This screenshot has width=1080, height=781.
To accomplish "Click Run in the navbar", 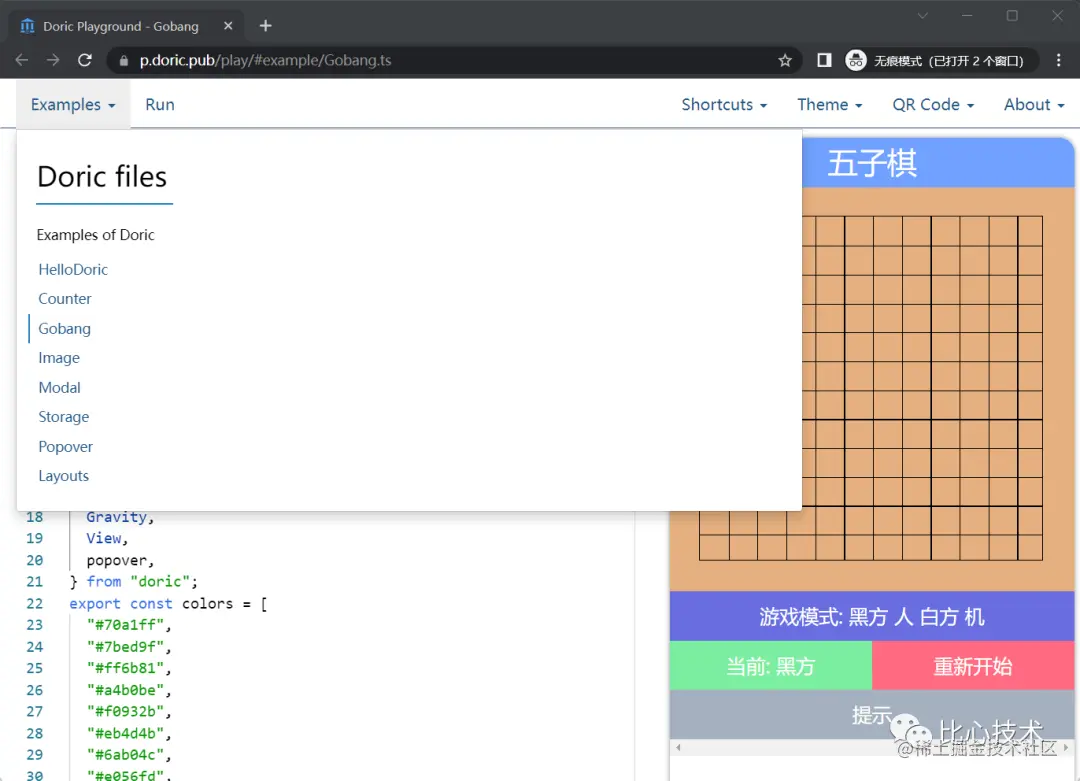I will [160, 105].
